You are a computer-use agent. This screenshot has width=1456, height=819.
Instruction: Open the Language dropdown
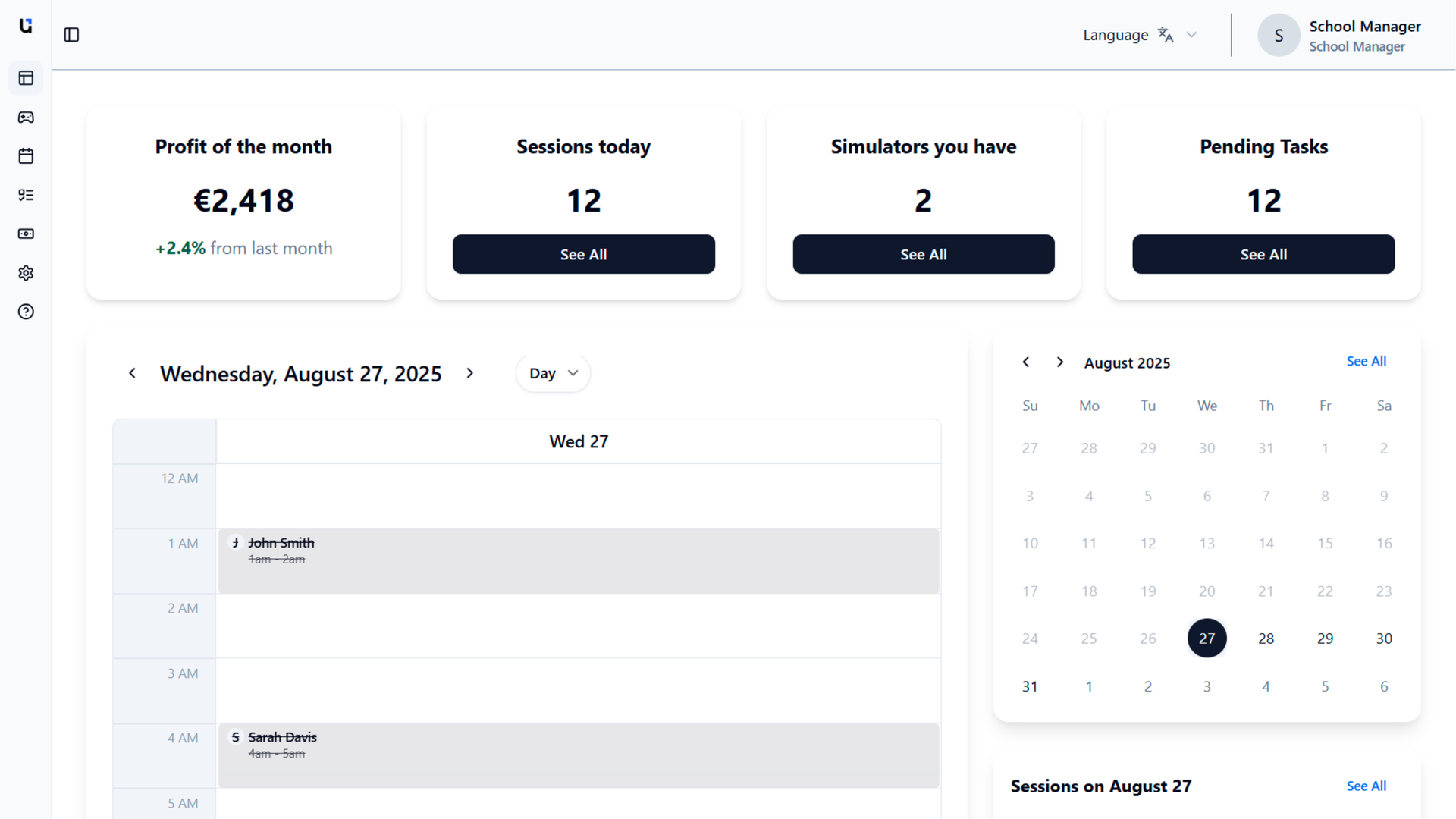coord(1139,35)
